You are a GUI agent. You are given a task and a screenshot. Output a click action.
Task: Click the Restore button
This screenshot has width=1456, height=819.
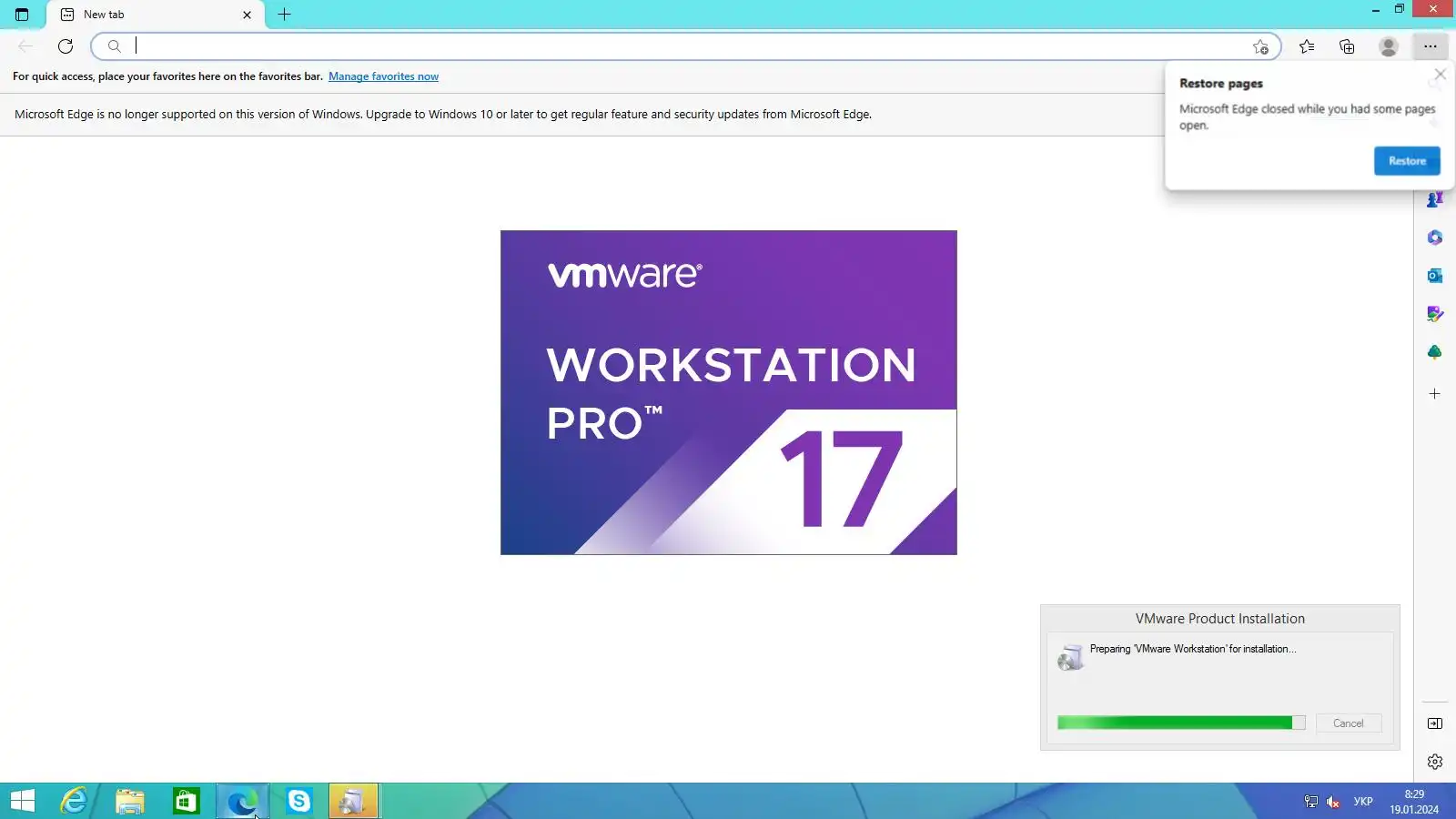click(1407, 161)
